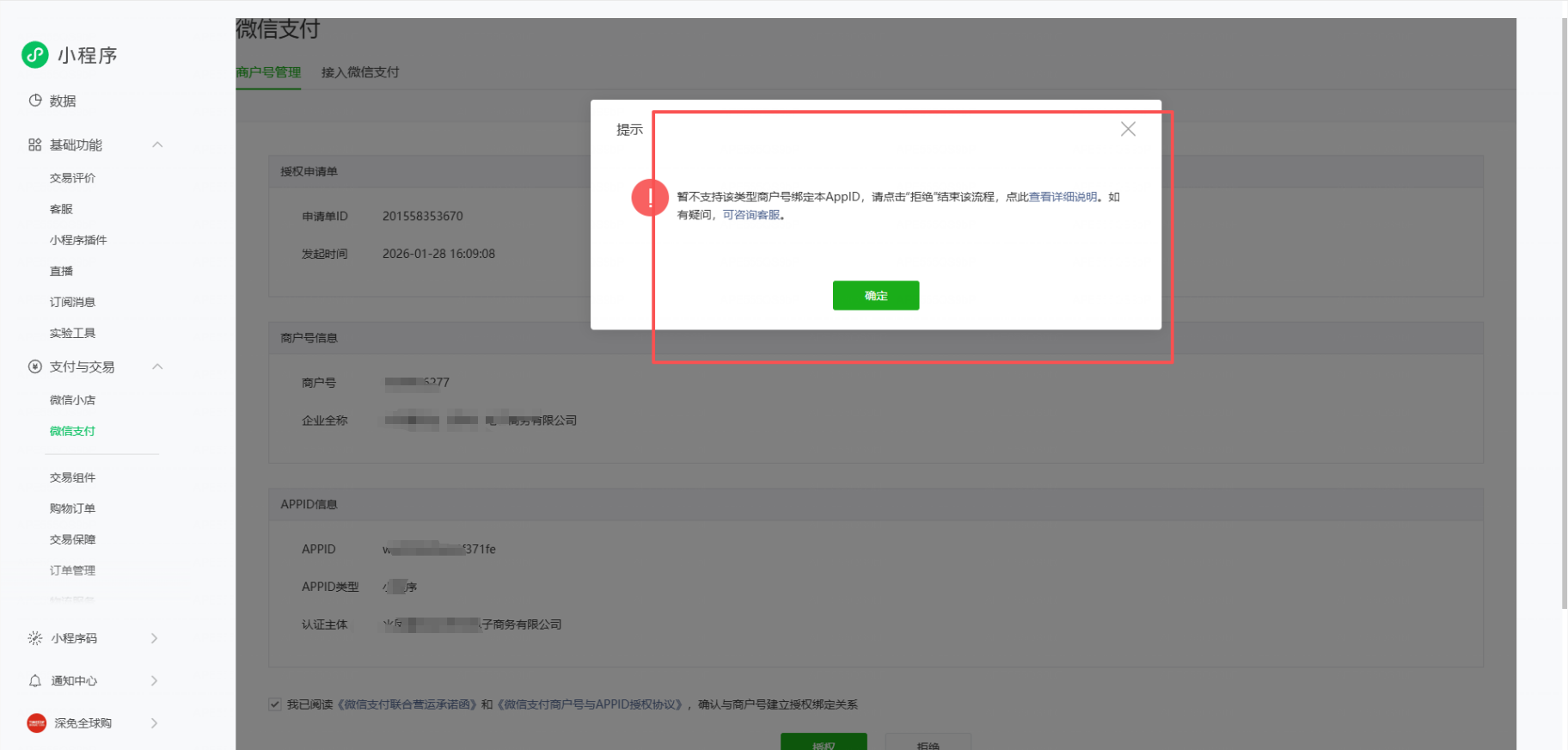Click the 申请单ID value 201558353670
1568x750 pixels.
coord(423,216)
